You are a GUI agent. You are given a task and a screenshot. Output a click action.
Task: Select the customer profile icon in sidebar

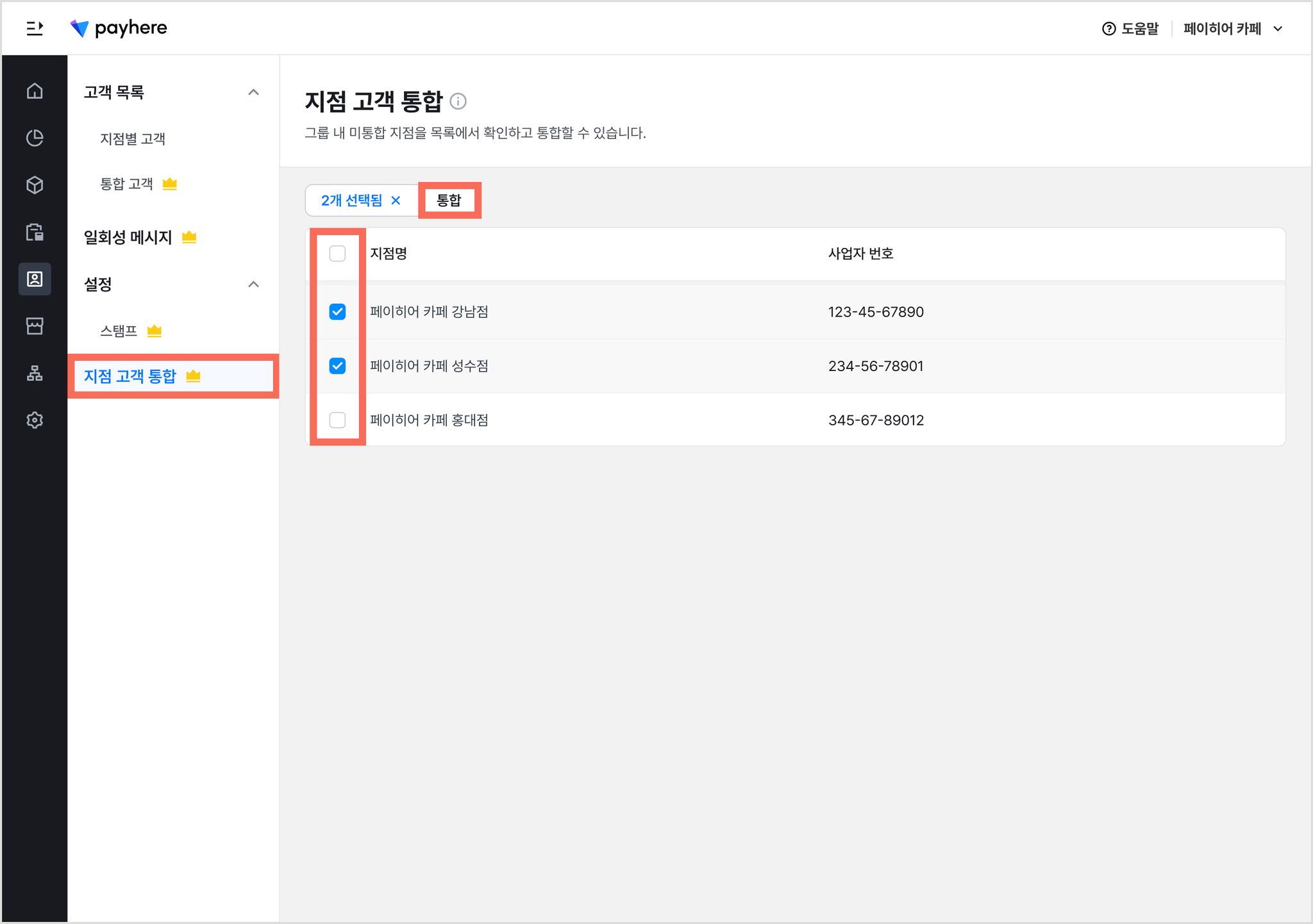pyautogui.click(x=35, y=279)
